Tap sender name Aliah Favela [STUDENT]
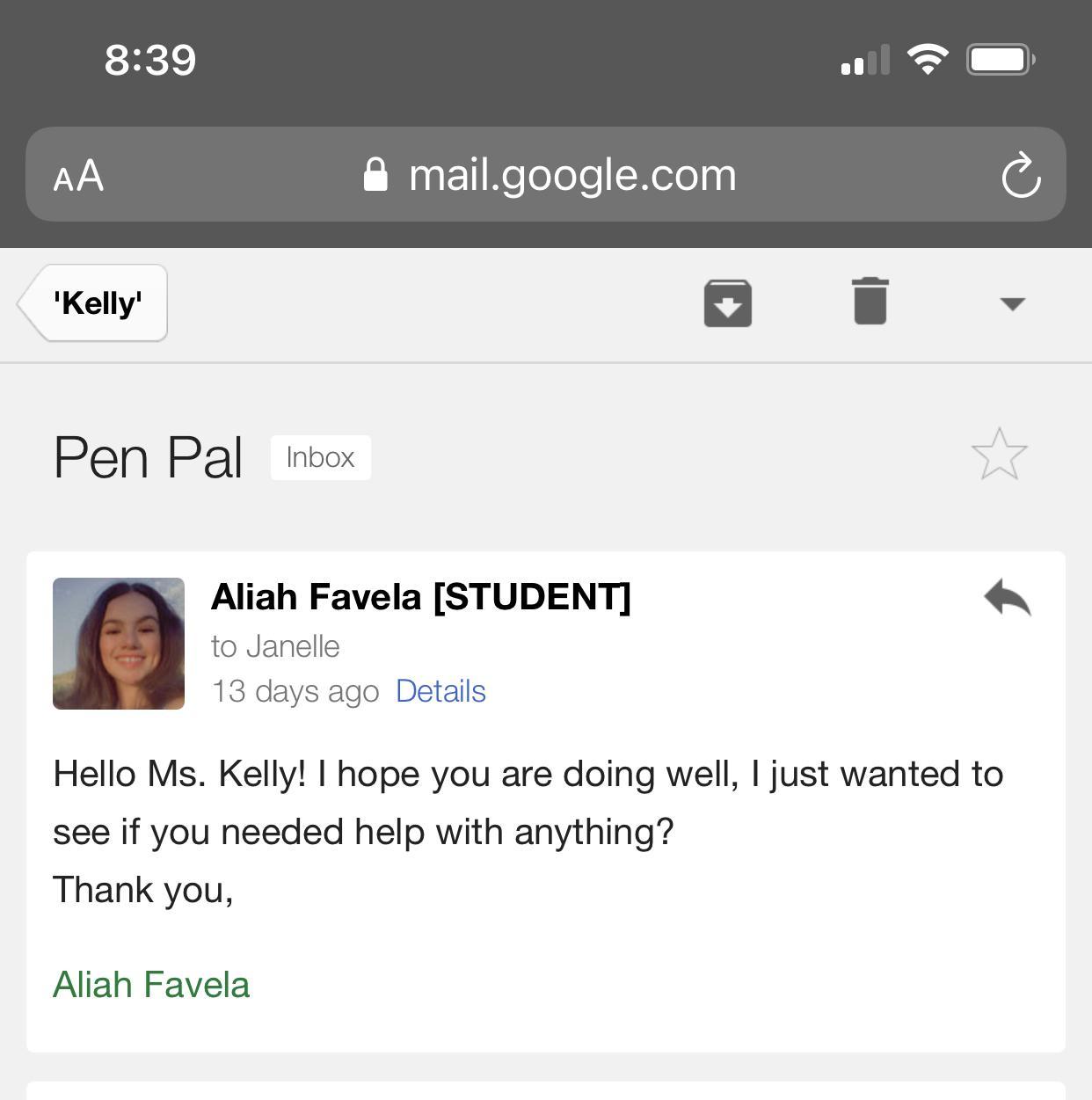 [x=420, y=597]
